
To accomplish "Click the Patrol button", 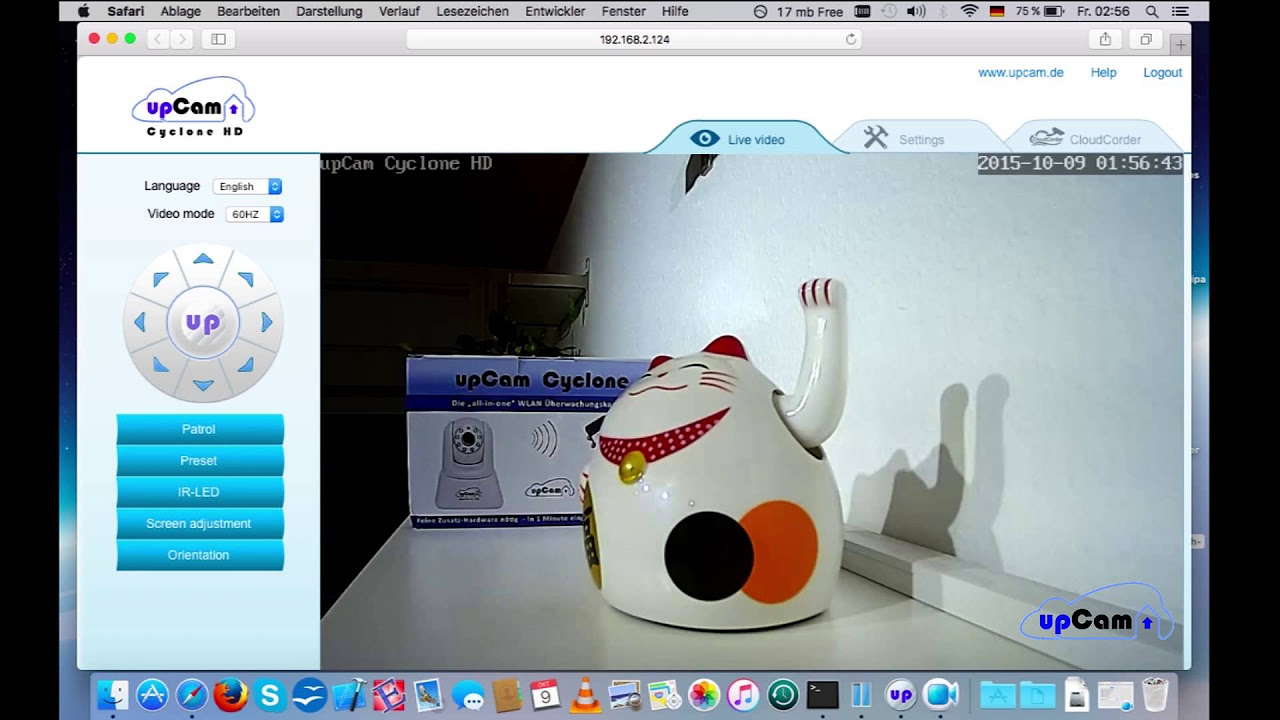I will (200, 429).
